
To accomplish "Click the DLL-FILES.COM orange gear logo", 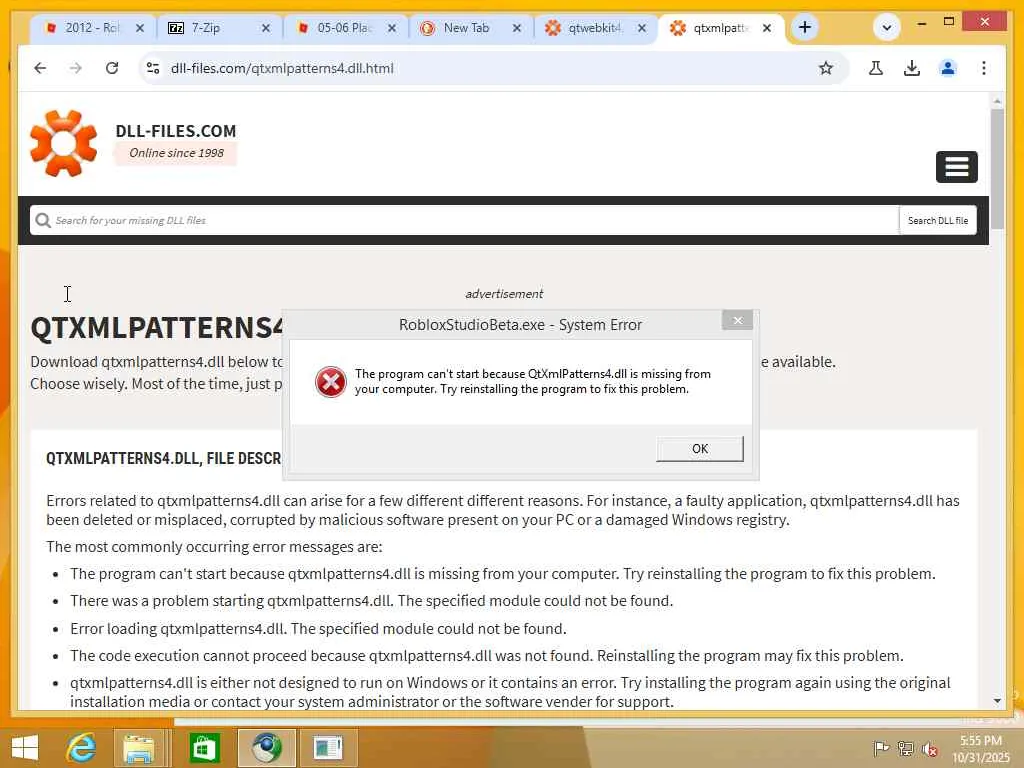I will (63, 143).
